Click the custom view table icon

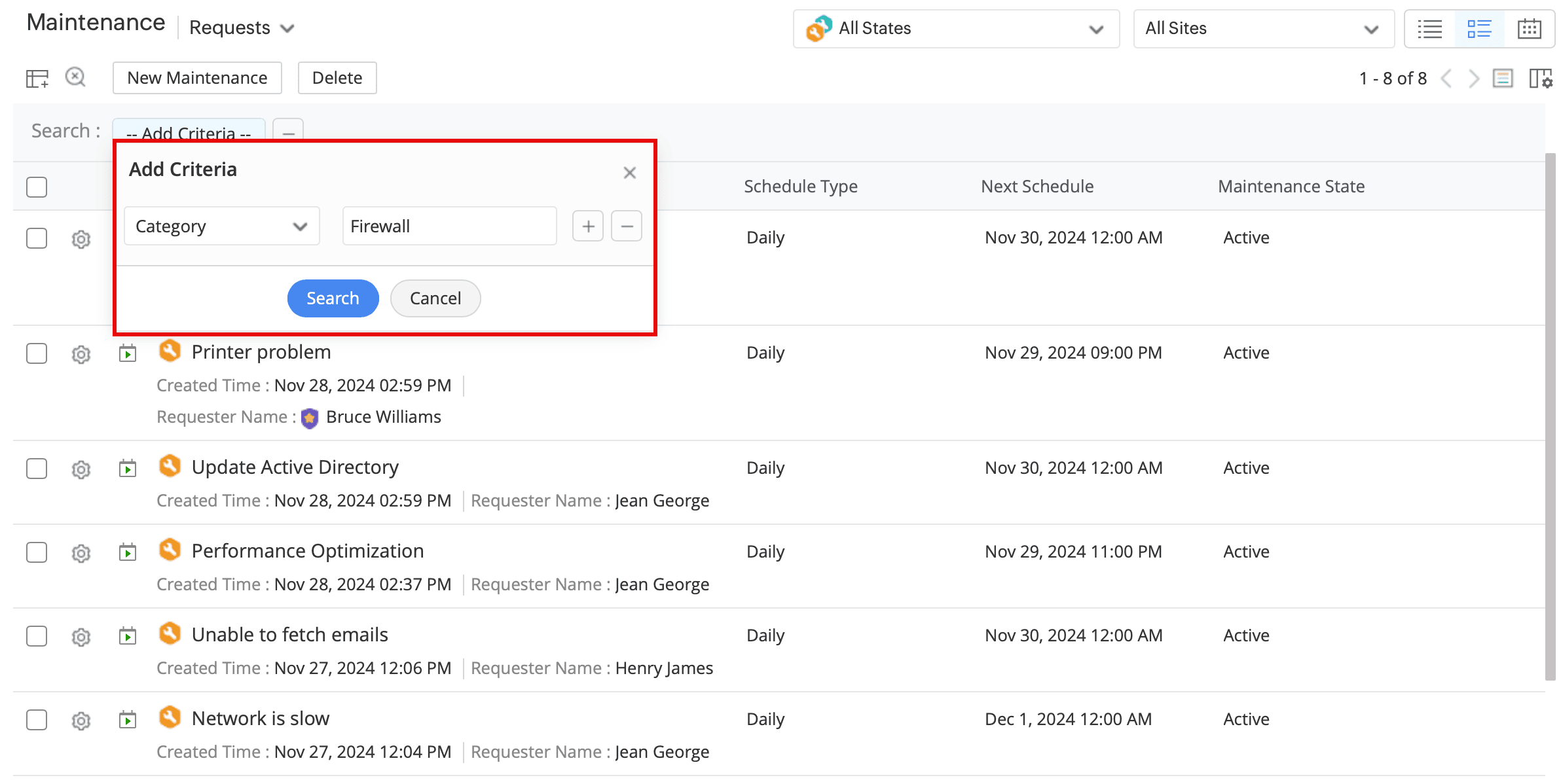tap(37, 79)
